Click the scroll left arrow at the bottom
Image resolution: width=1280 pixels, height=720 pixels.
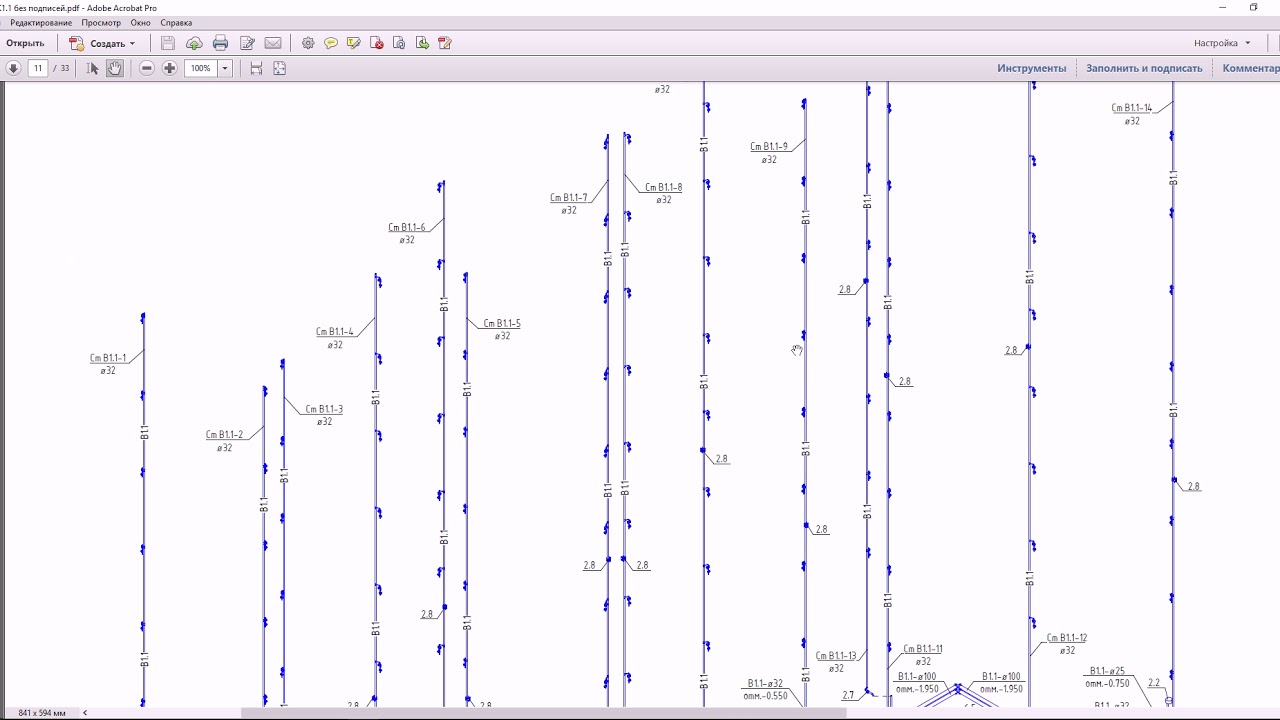click(85, 713)
